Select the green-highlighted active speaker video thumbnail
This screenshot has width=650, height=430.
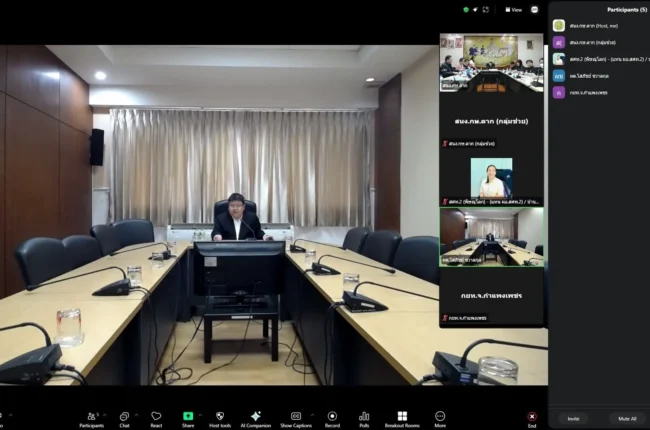point(492,237)
